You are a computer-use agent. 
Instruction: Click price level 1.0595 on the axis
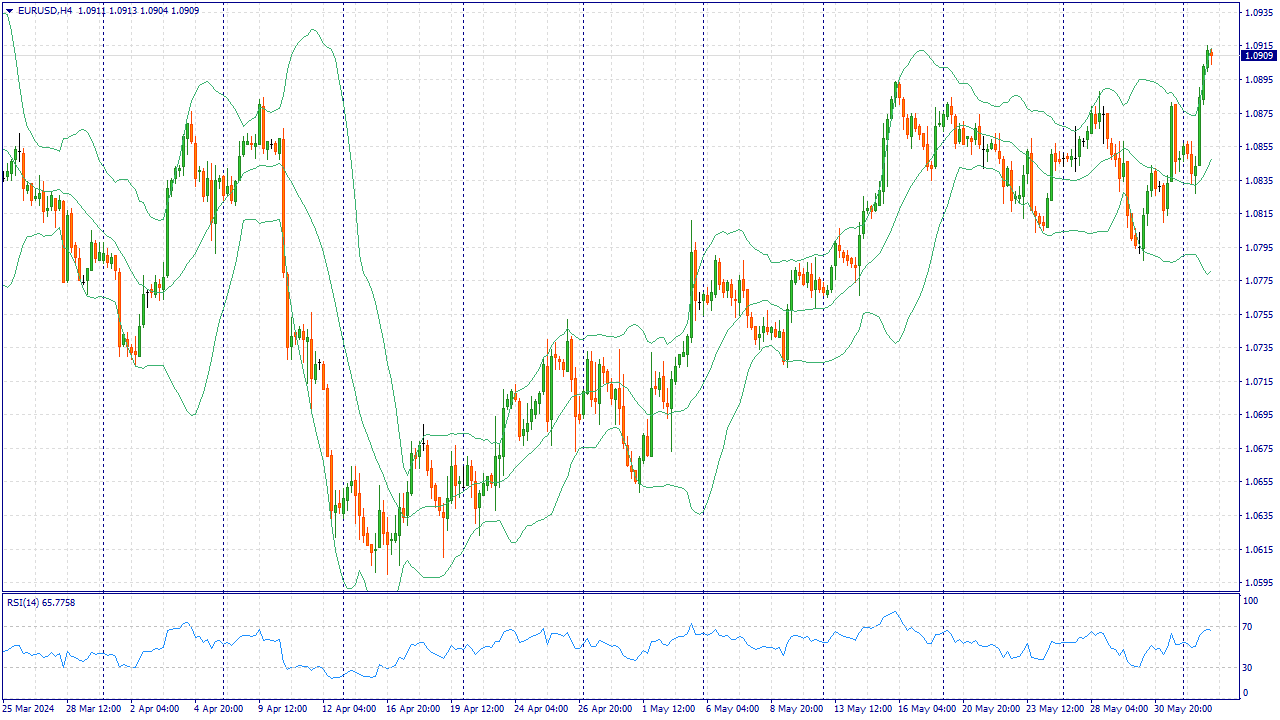1258,583
